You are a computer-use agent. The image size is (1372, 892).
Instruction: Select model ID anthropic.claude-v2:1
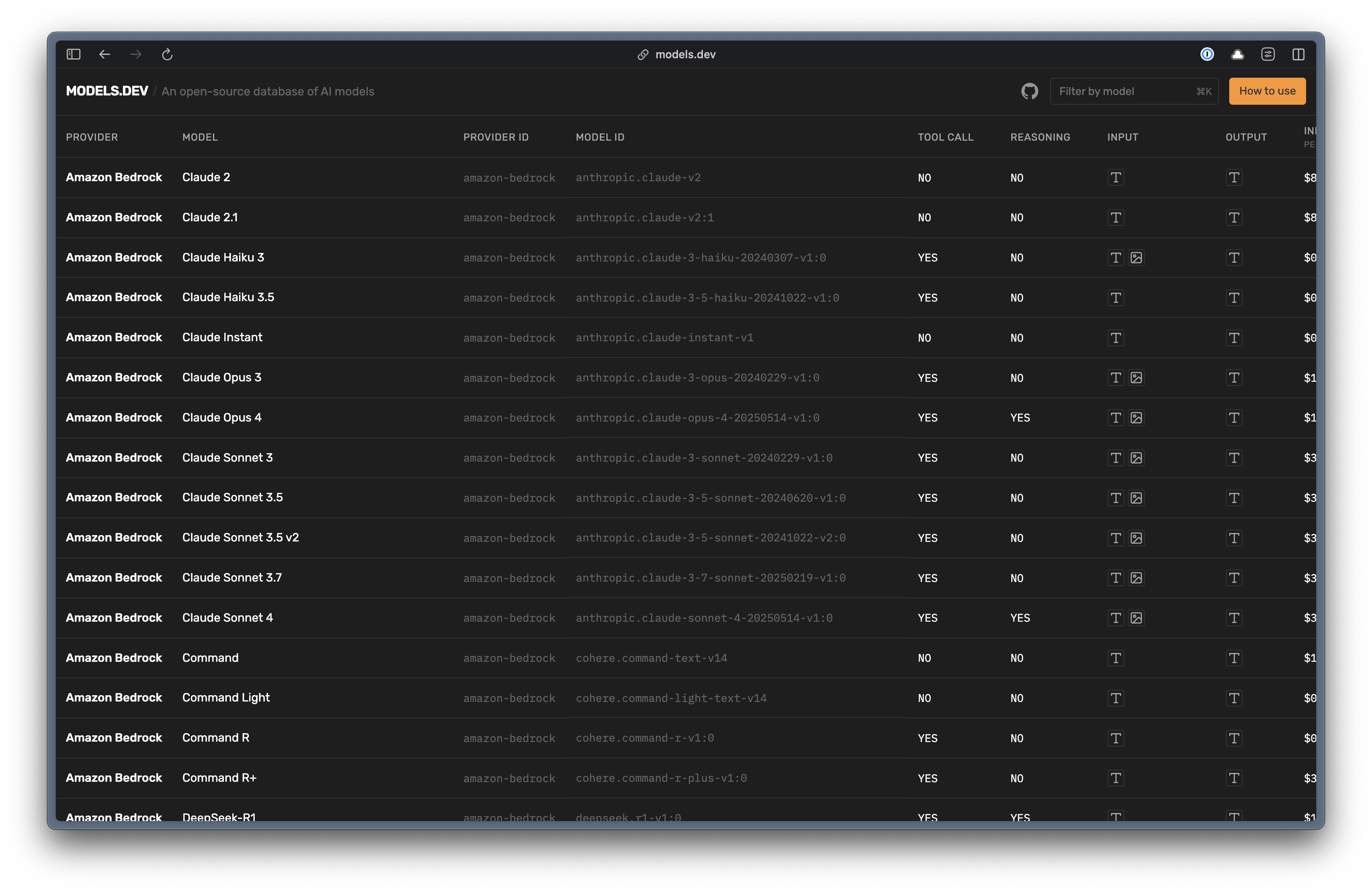tap(645, 218)
